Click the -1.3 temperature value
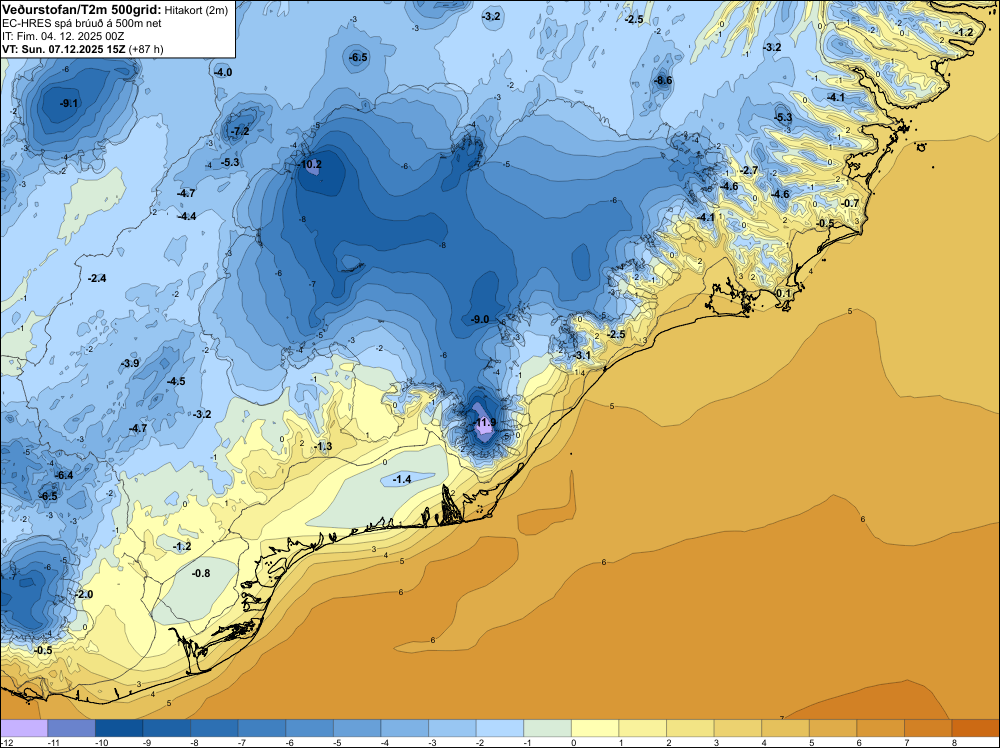 pyautogui.click(x=323, y=446)
